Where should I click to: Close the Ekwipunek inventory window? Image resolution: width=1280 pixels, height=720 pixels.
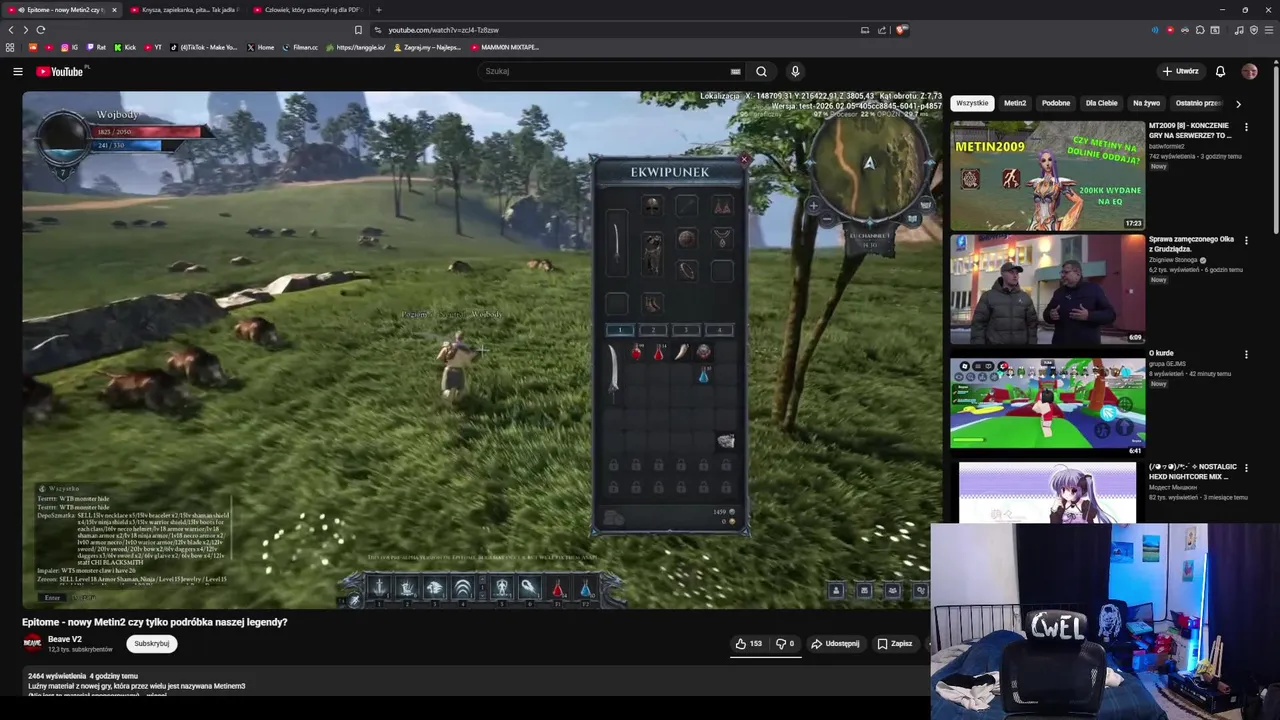pos(744,160)
